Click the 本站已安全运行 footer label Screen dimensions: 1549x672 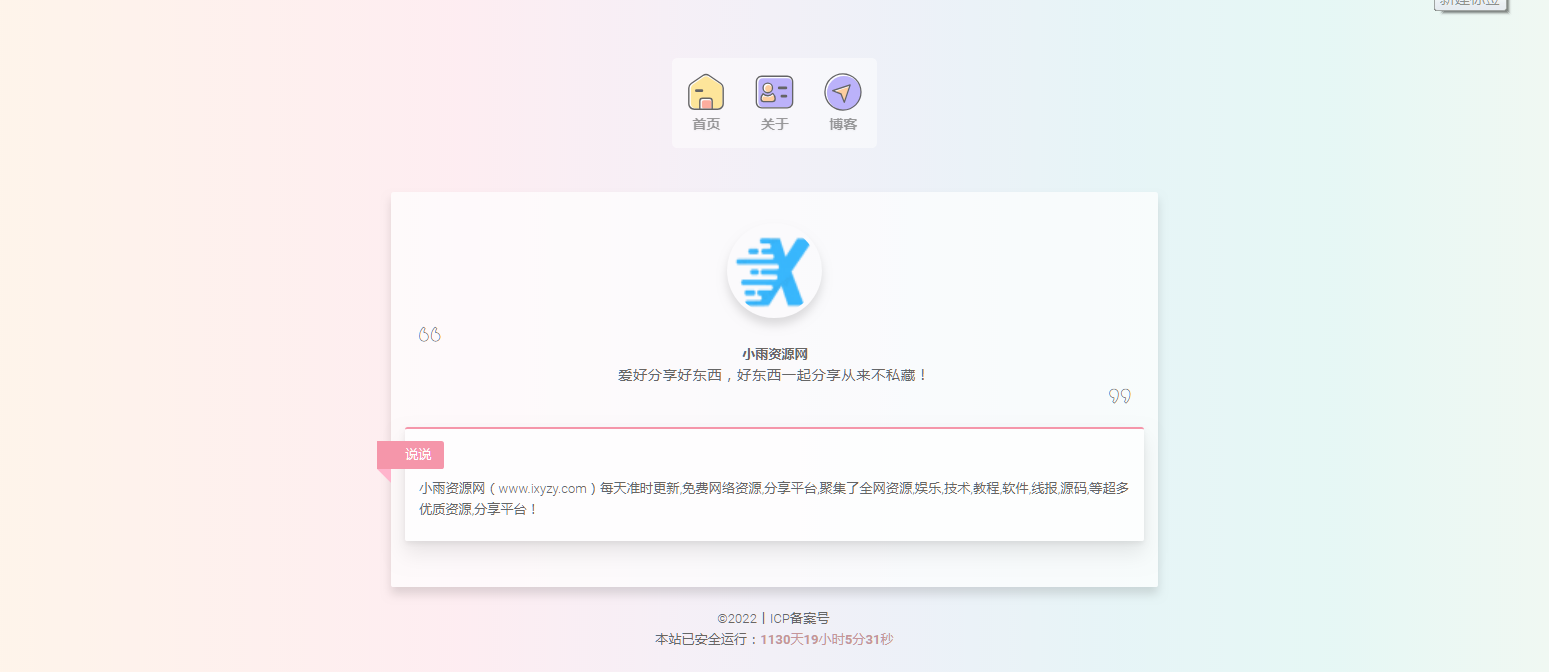click(706, 639)
